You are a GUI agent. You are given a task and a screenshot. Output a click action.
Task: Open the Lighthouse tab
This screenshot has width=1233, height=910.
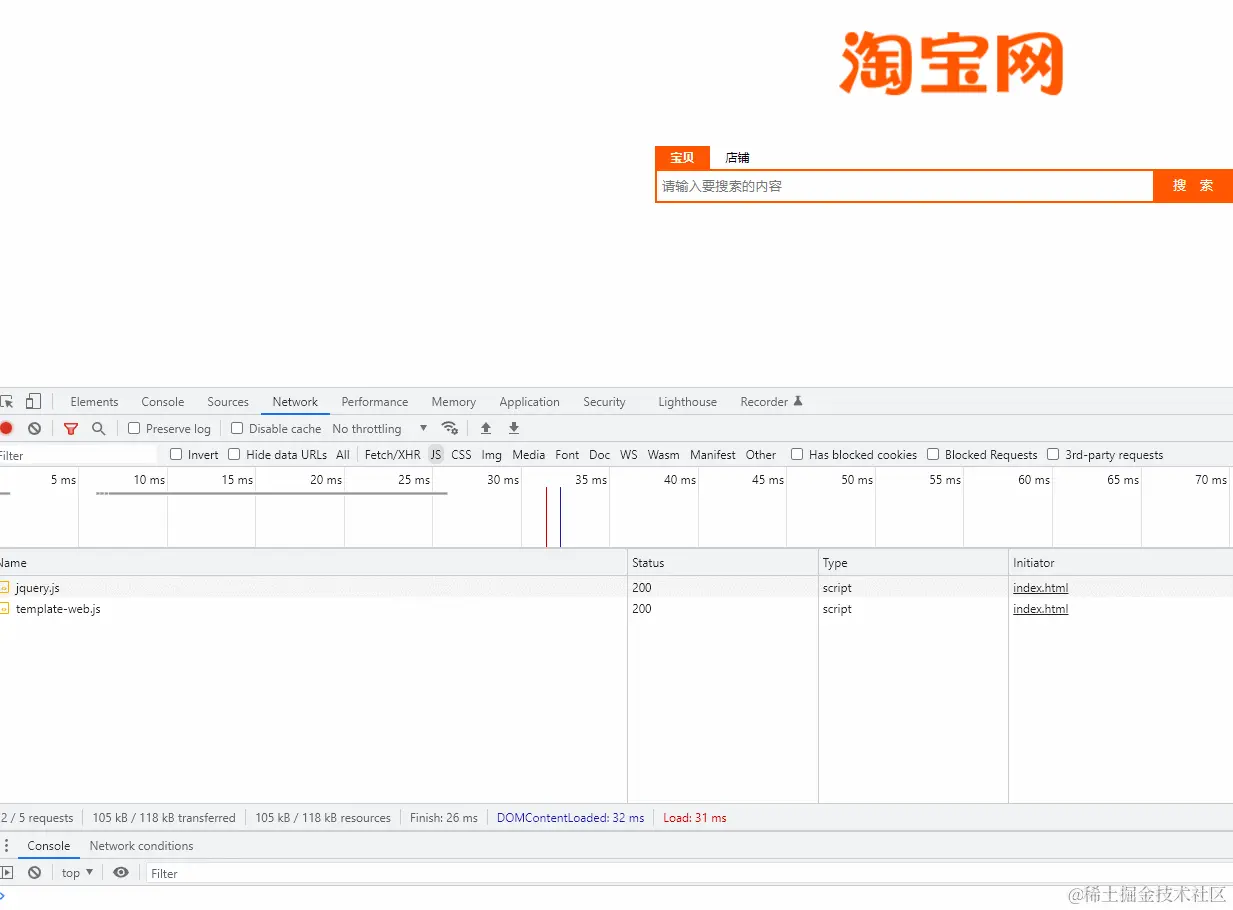pyautogui.click(x=687, y=402)
